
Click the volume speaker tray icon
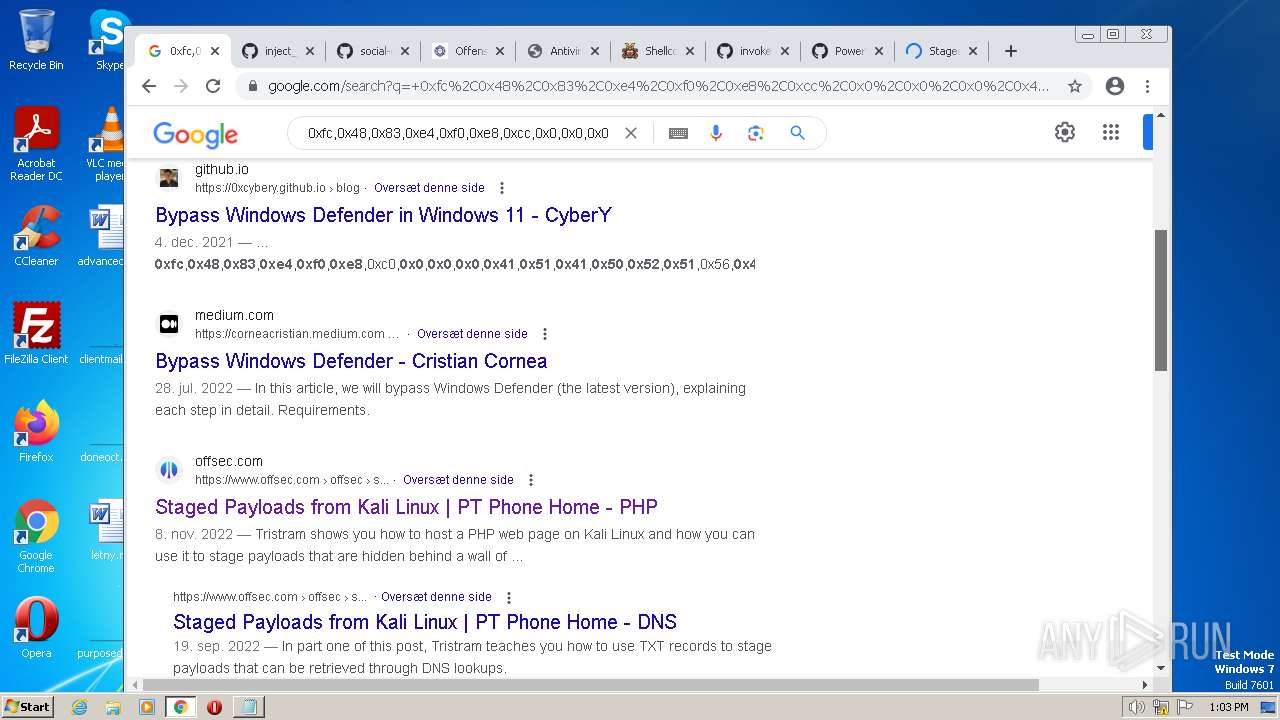(x=1136, y=707)
